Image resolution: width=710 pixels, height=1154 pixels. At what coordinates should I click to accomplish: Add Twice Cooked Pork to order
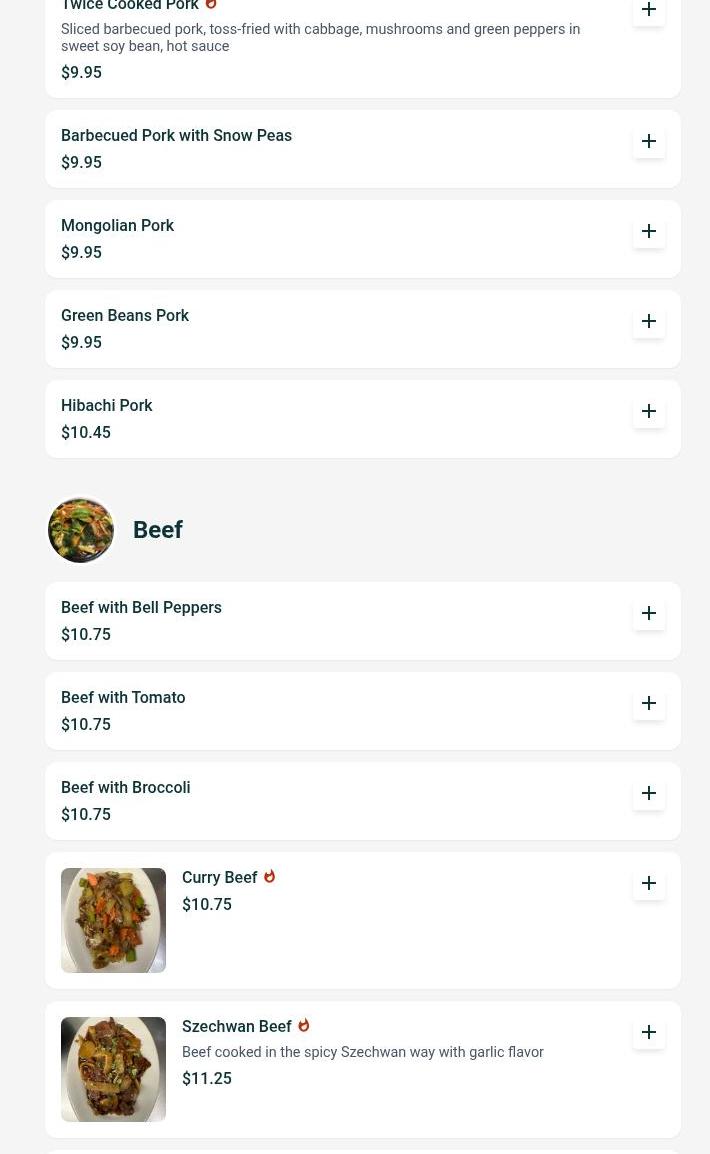click(x=648, y=10)
